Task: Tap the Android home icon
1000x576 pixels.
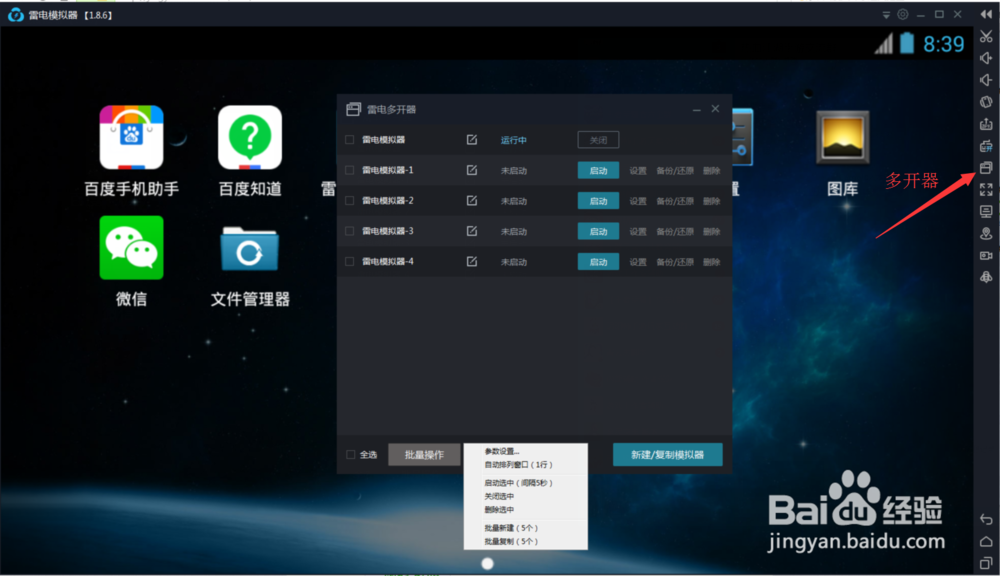Action: pos(986,542)
